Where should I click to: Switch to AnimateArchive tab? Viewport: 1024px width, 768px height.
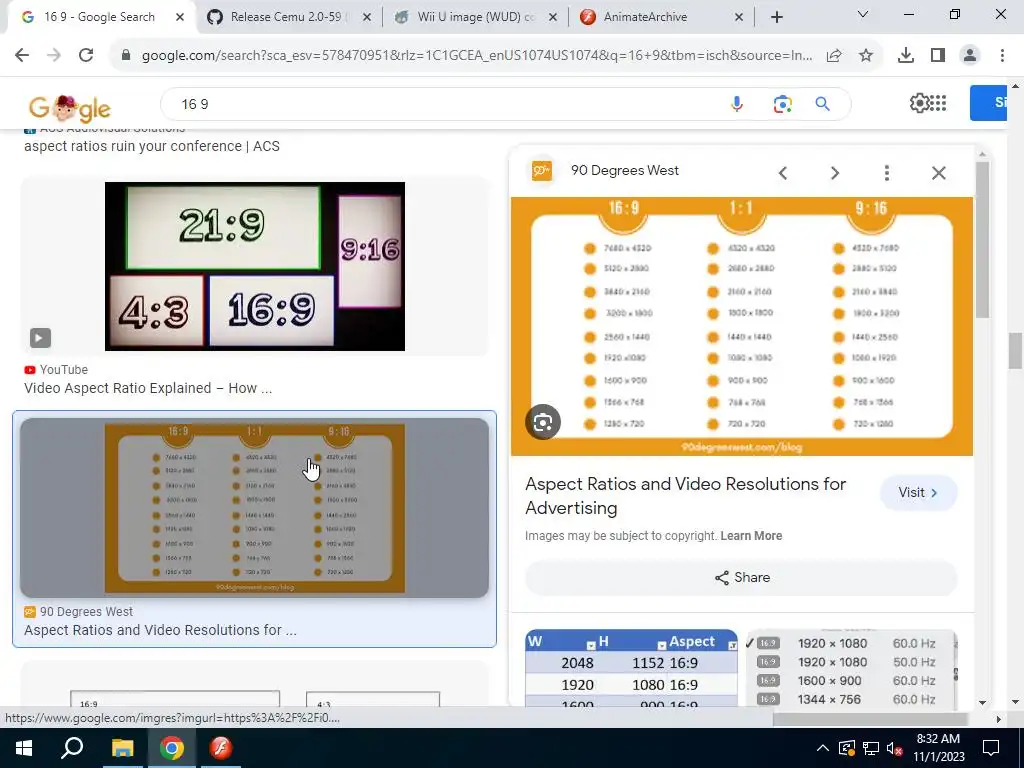(x=662, y=17)
